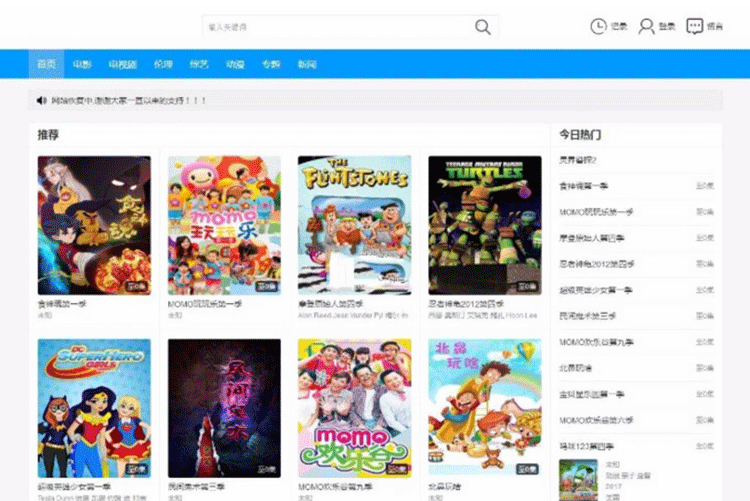Viewport: 750px width, 501px height.
Task: Click 摩登原始人第四季 title under Flintstones poster
Action: coord(331,304)
